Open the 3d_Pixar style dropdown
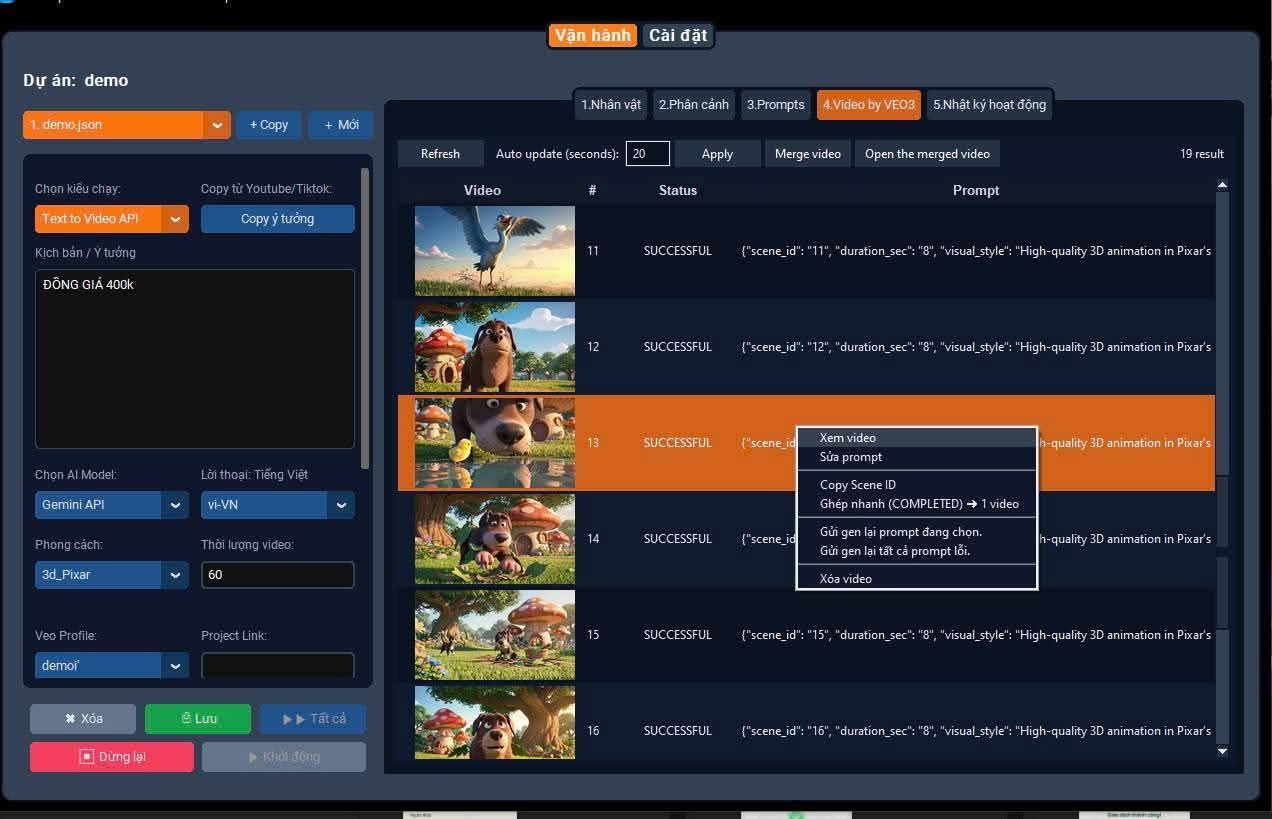1272x819 pixels. (x=175, y=575)
